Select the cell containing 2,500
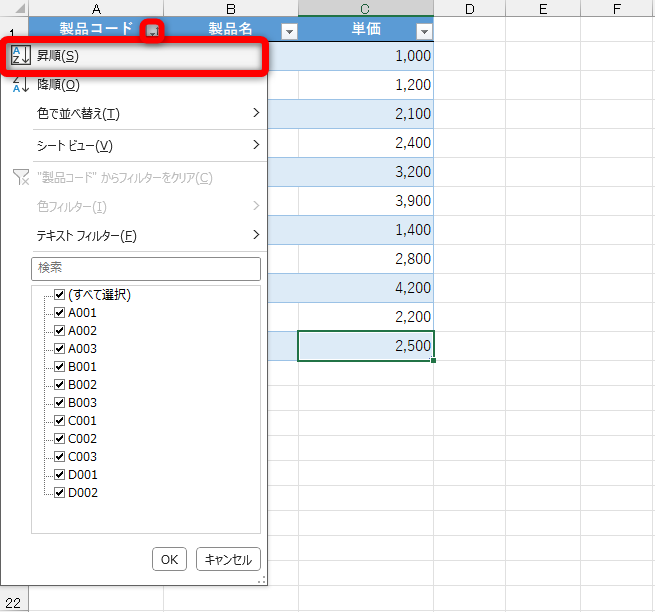The image size is (655, 612). click(x=366, y=346)
